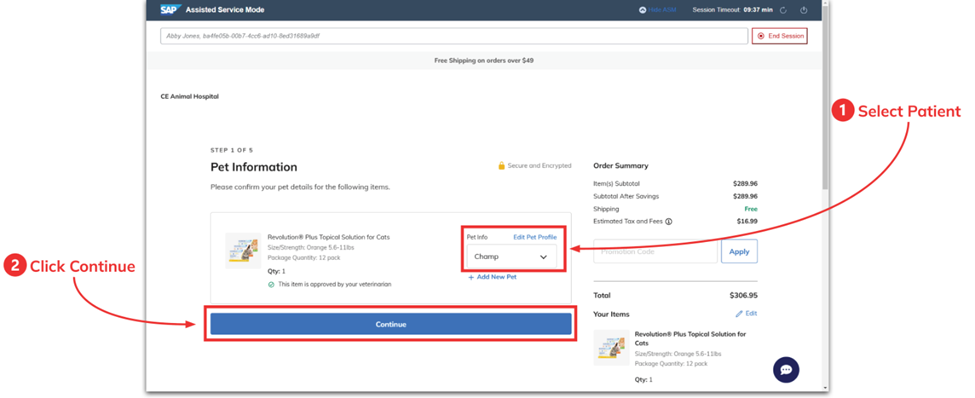Image resolution: width=975 pixels, height=398 pixels.
Task: Click the Revolution Plus product thumbnail in cart
Action: [x=611, y=348]
